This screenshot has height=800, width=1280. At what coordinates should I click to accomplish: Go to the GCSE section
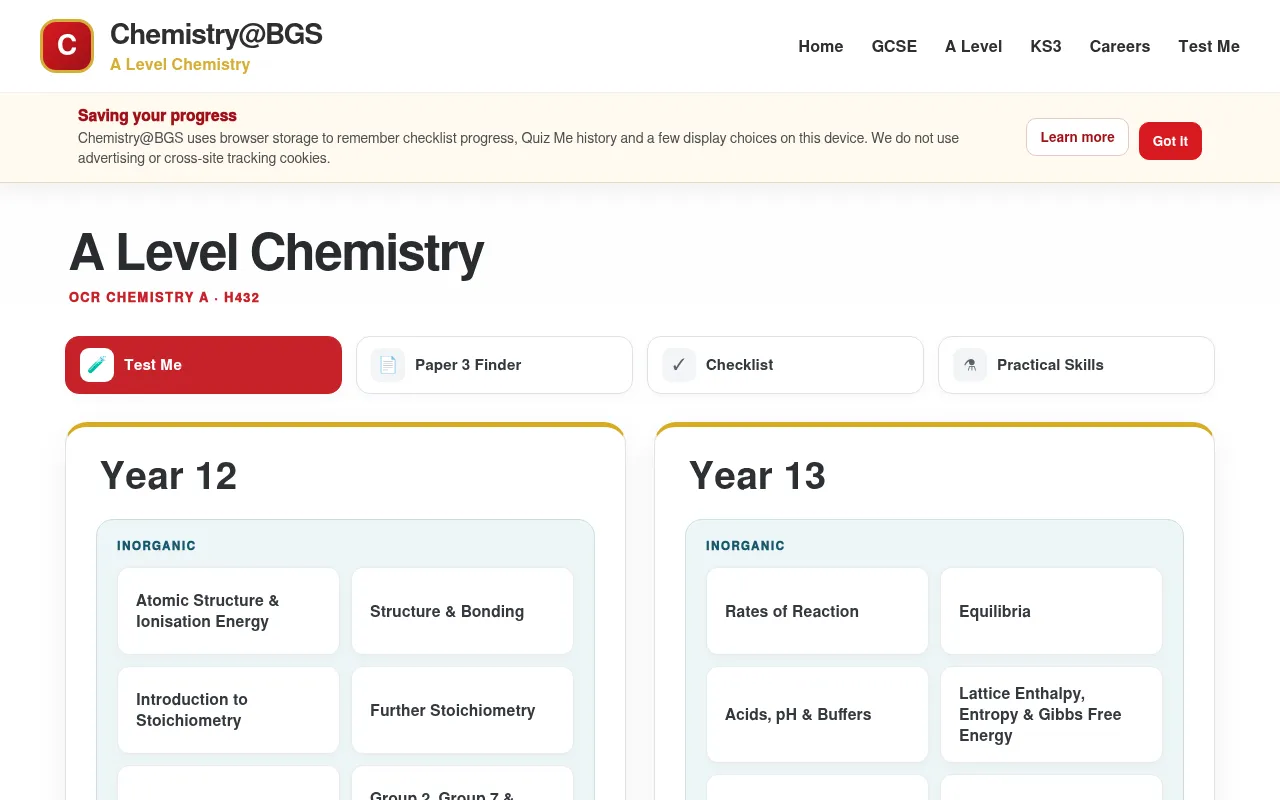(x=894, y=46)
